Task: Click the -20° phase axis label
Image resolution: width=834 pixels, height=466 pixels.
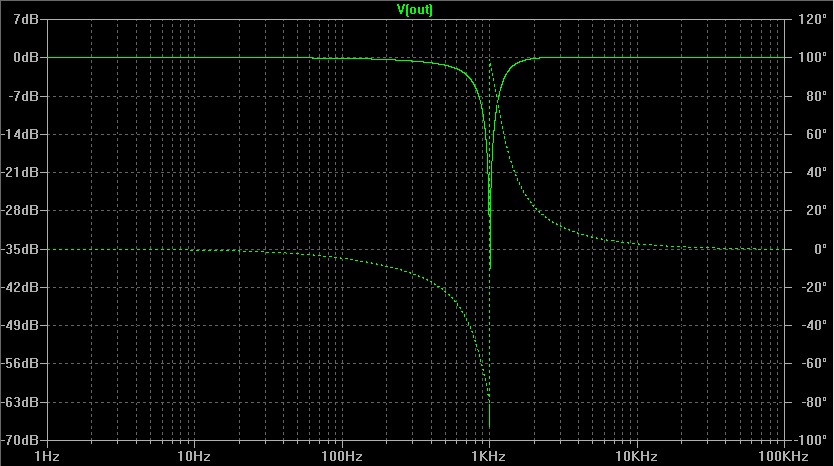Action: tap(814, 287)
